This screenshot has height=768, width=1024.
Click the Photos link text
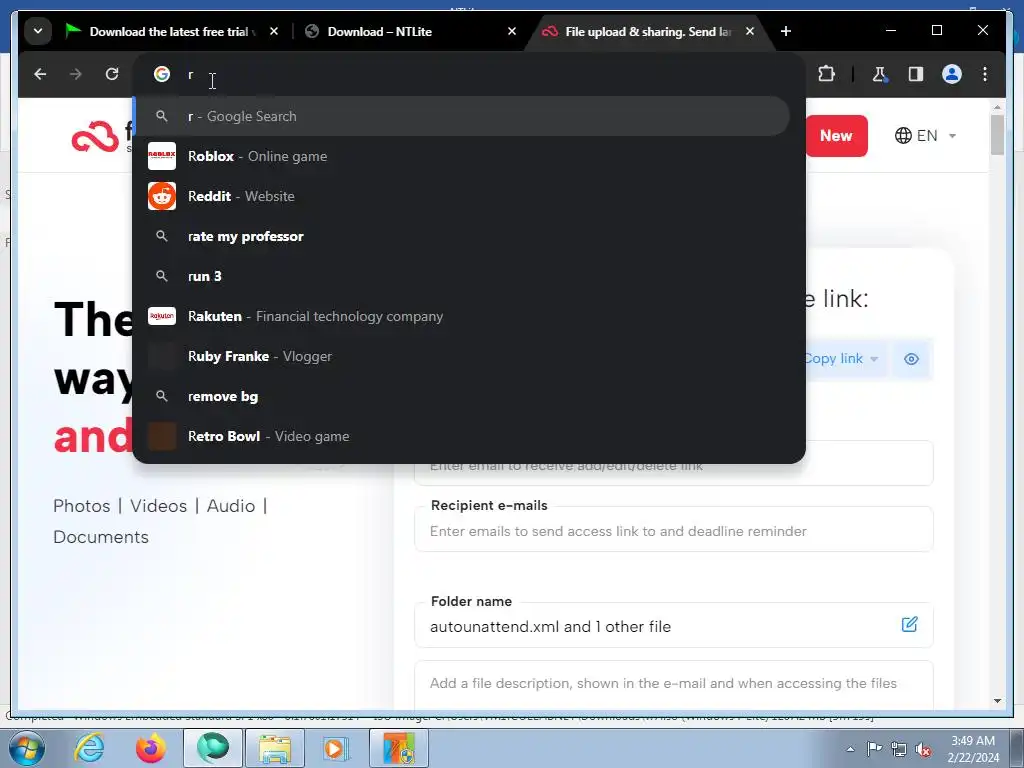82,506
